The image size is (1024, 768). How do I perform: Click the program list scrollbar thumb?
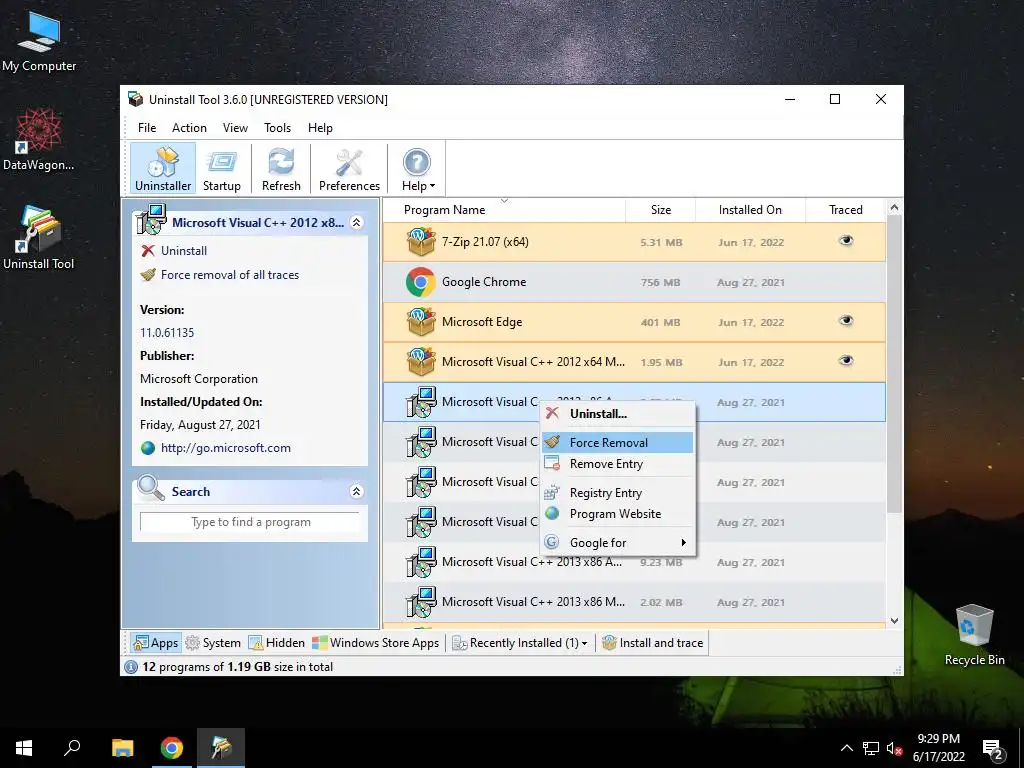(x=894, y=364)
